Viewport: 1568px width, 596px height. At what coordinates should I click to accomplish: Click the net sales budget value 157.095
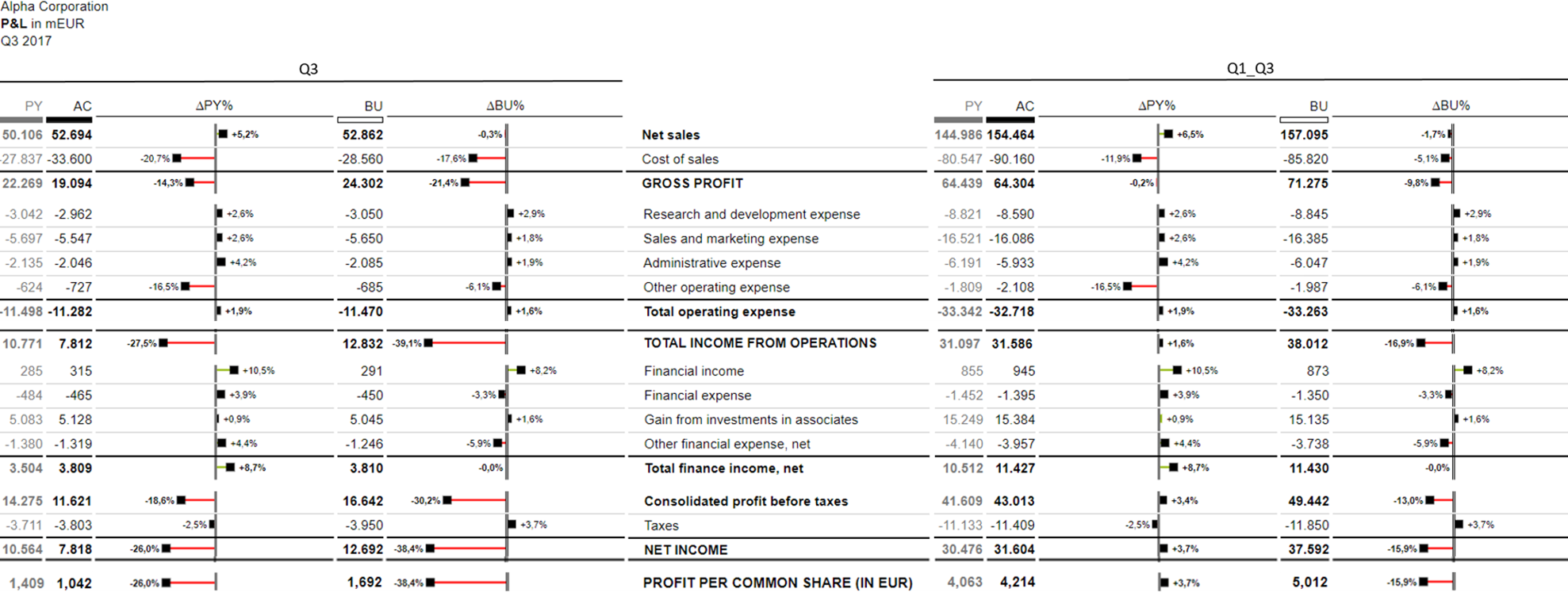click(1303, 135)
